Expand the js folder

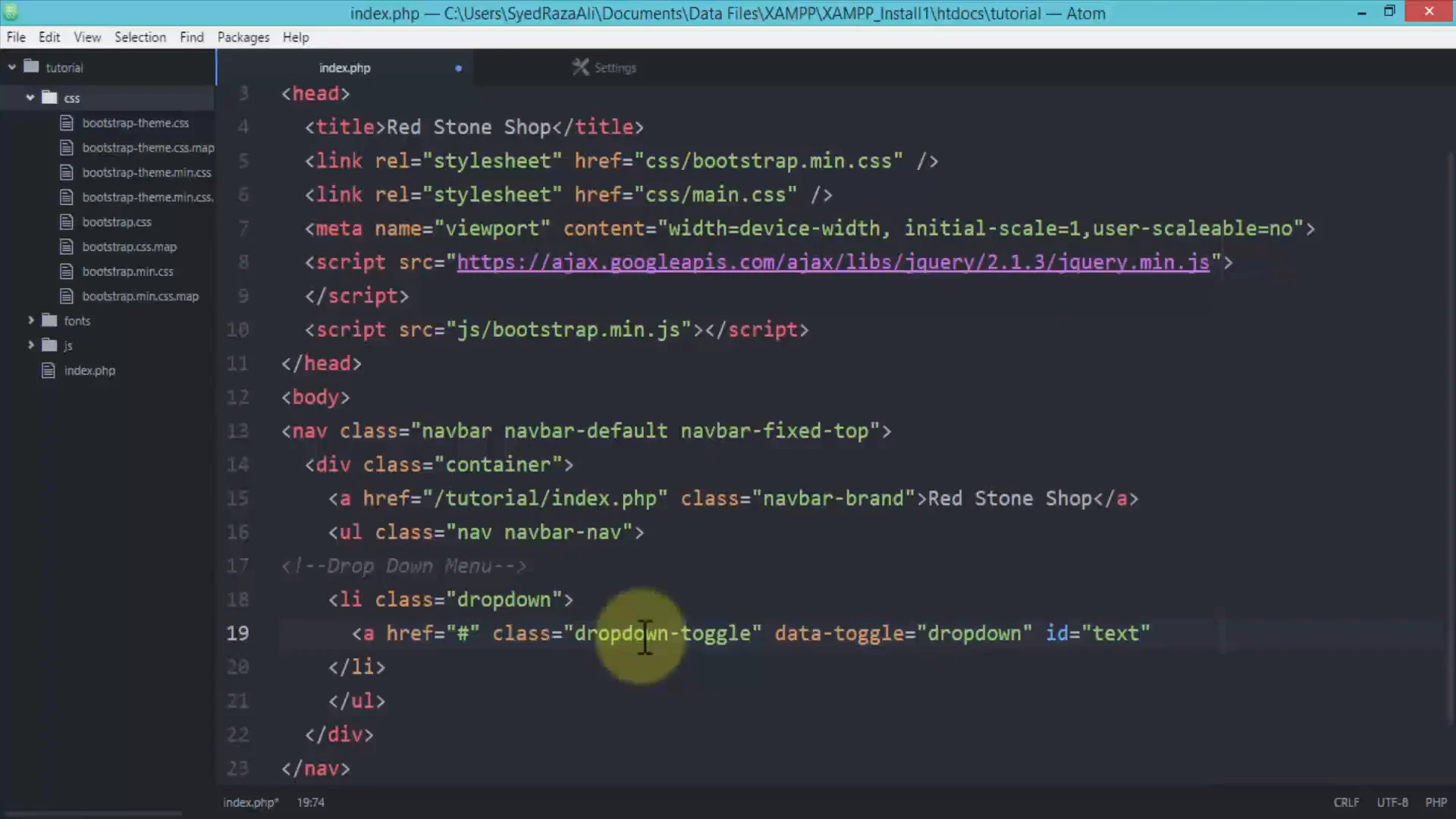click(x=30, y=345)
